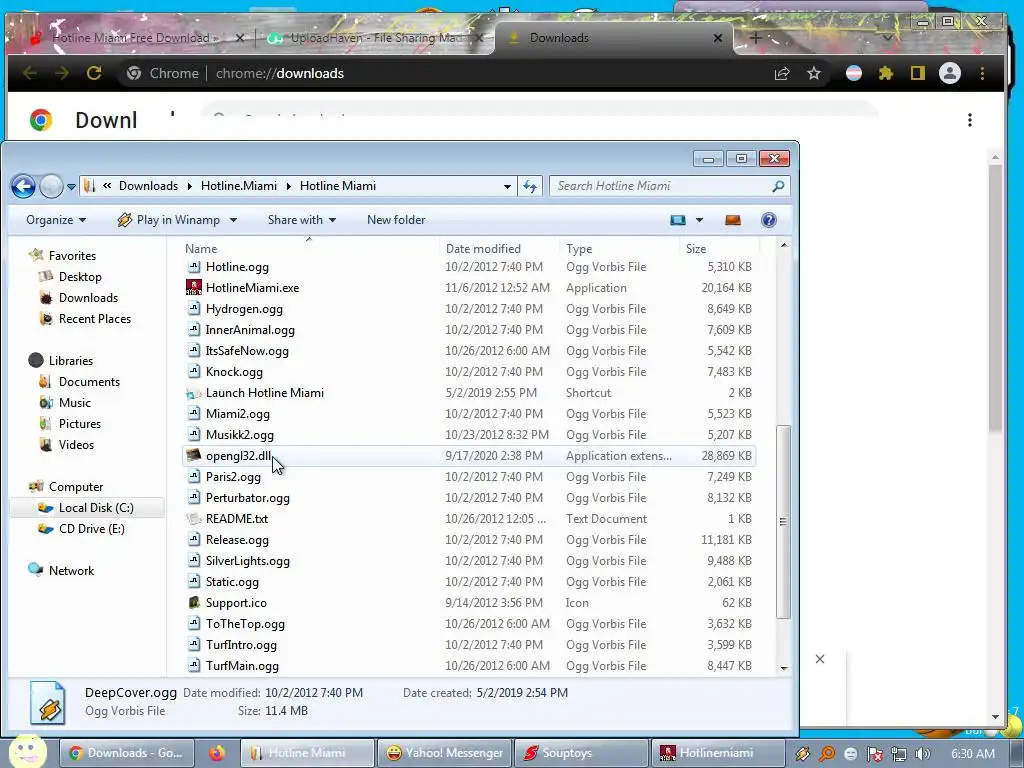Screen dimensions: 1024x768
Task: Click Downloads in the address breadcrumb
Action: coord(148,186)
